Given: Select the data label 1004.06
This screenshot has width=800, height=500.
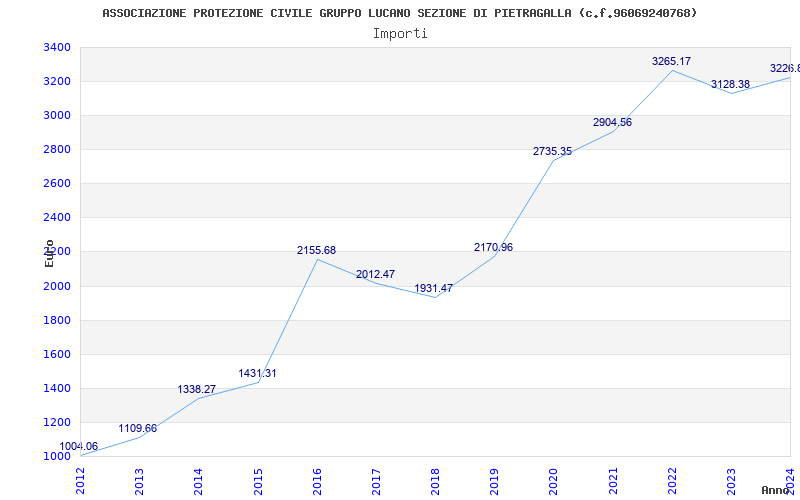Looking at the screenshot, I should (79, 446).
